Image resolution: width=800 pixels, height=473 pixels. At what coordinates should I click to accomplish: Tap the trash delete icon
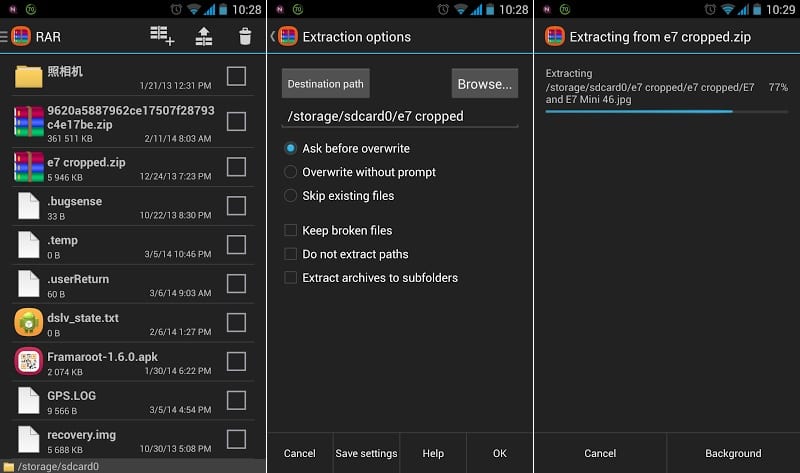pos(245,37)
